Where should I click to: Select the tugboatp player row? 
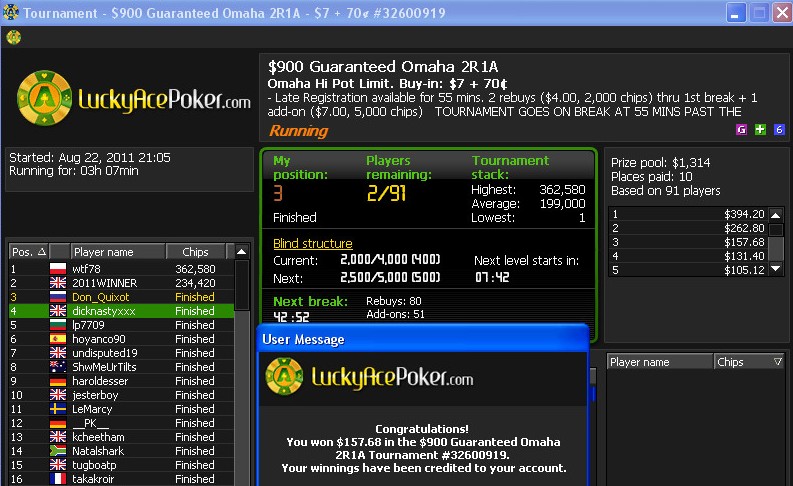121,465
